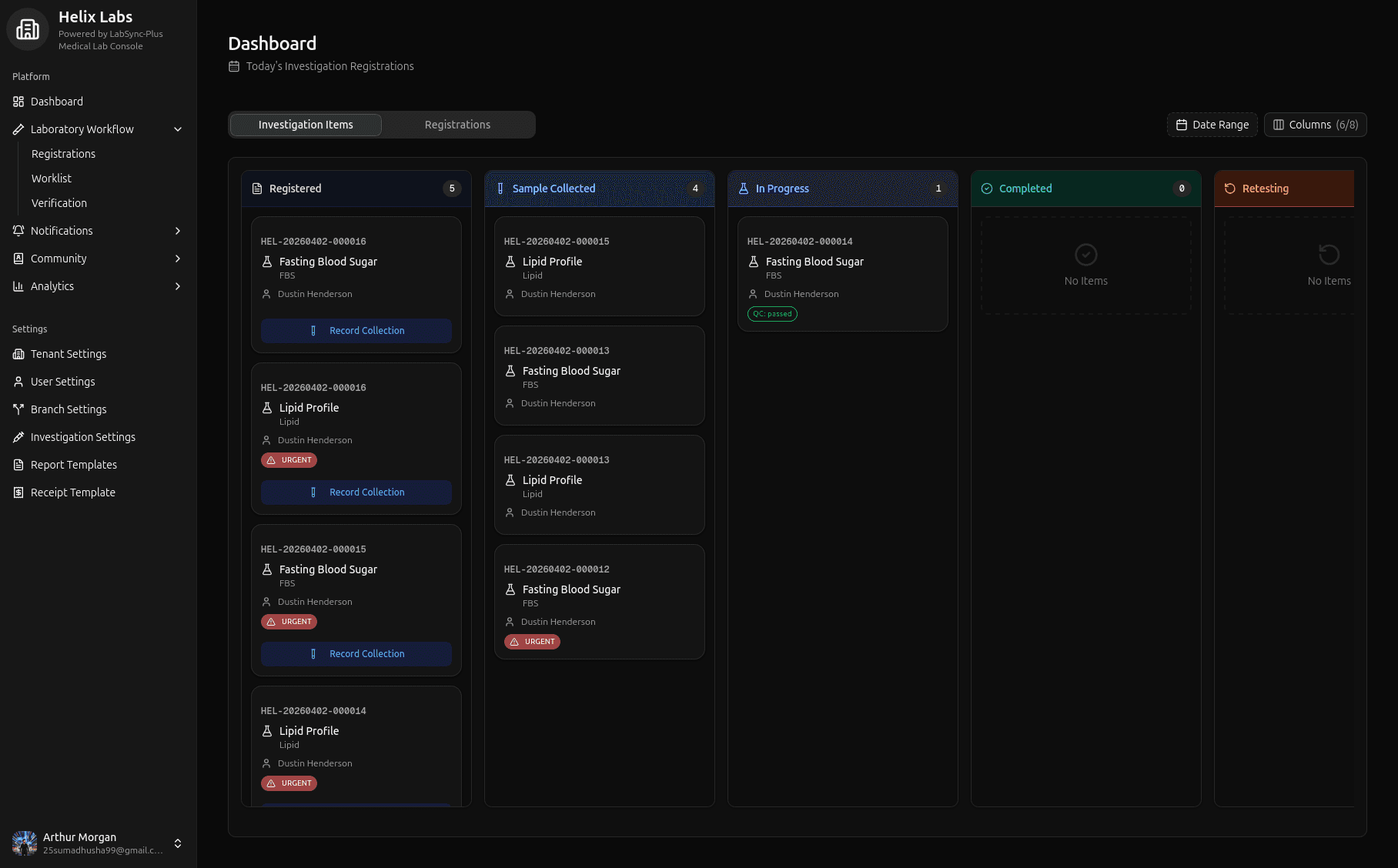Image resolution: width=1398 pixels, height=868 pixels.
Task: Click the Registered column document icon
Action: [x=257, y=189]
